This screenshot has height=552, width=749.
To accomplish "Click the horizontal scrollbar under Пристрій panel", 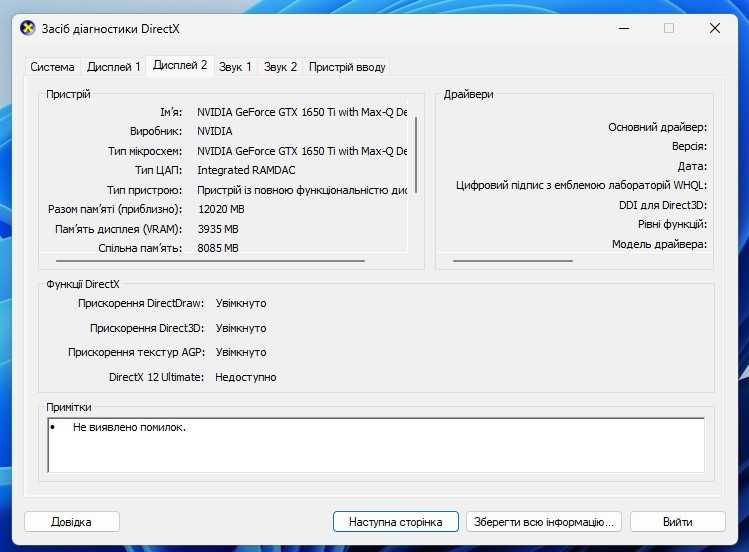I will 210,261.
